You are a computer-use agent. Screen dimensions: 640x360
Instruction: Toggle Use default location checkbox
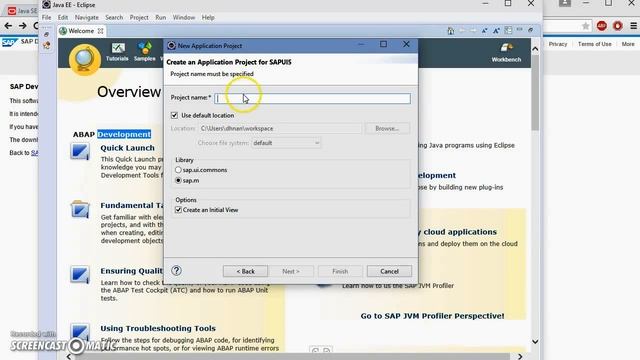tap(174, 116)
